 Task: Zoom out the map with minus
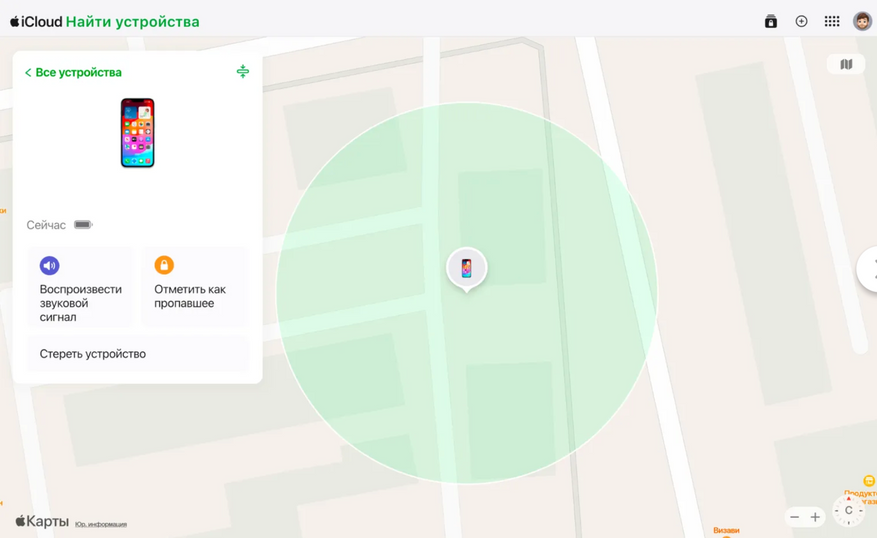(794, 517)
